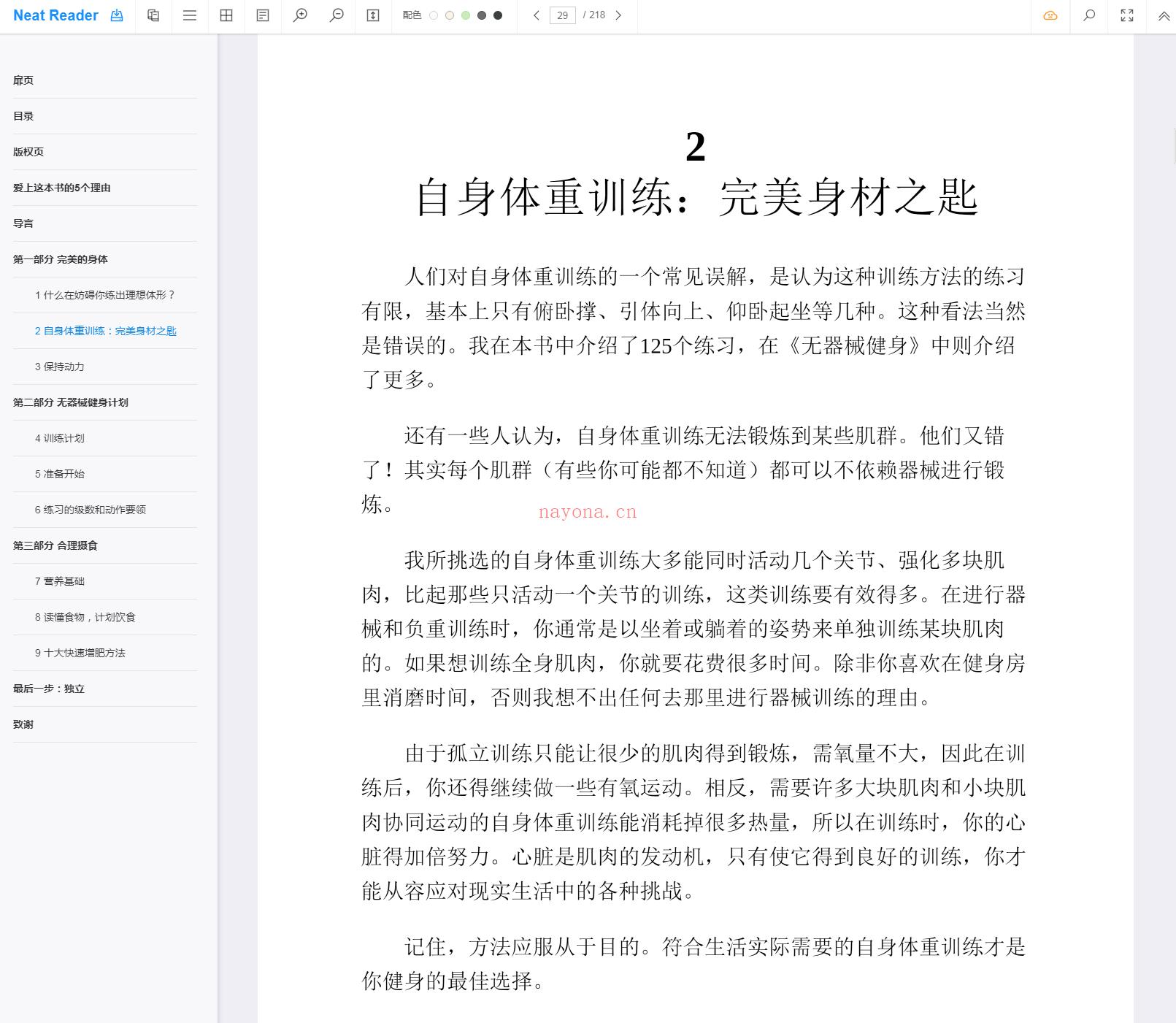Screen dimensions: 1176x1023
Task: Collapse toolbar with the double chevron up
Action: [1164, 16]
